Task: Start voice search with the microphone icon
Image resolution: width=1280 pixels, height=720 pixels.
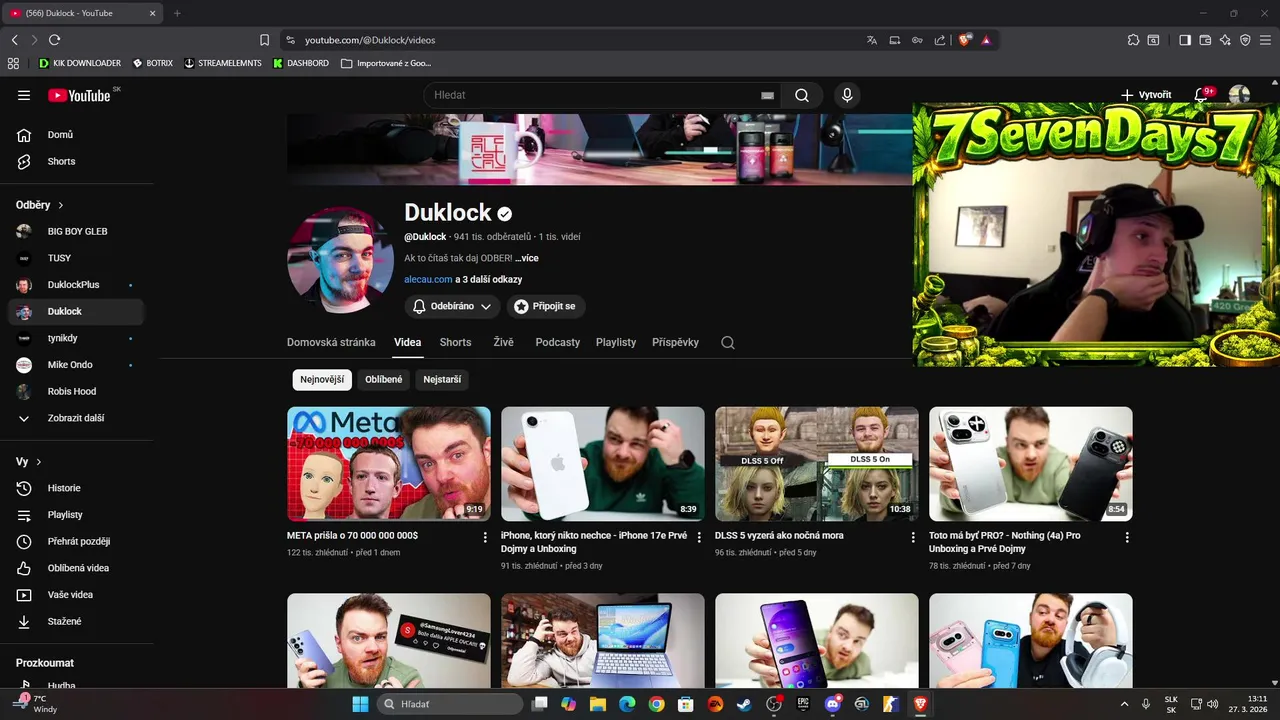Action: point(847,95)
